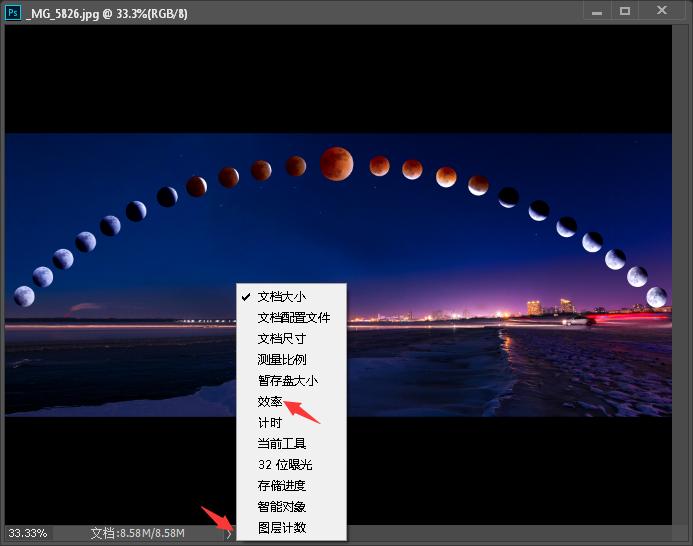Close the _MG_5826.jpg document window
This screenshot has height=546, width=693.
coord(662,12)
